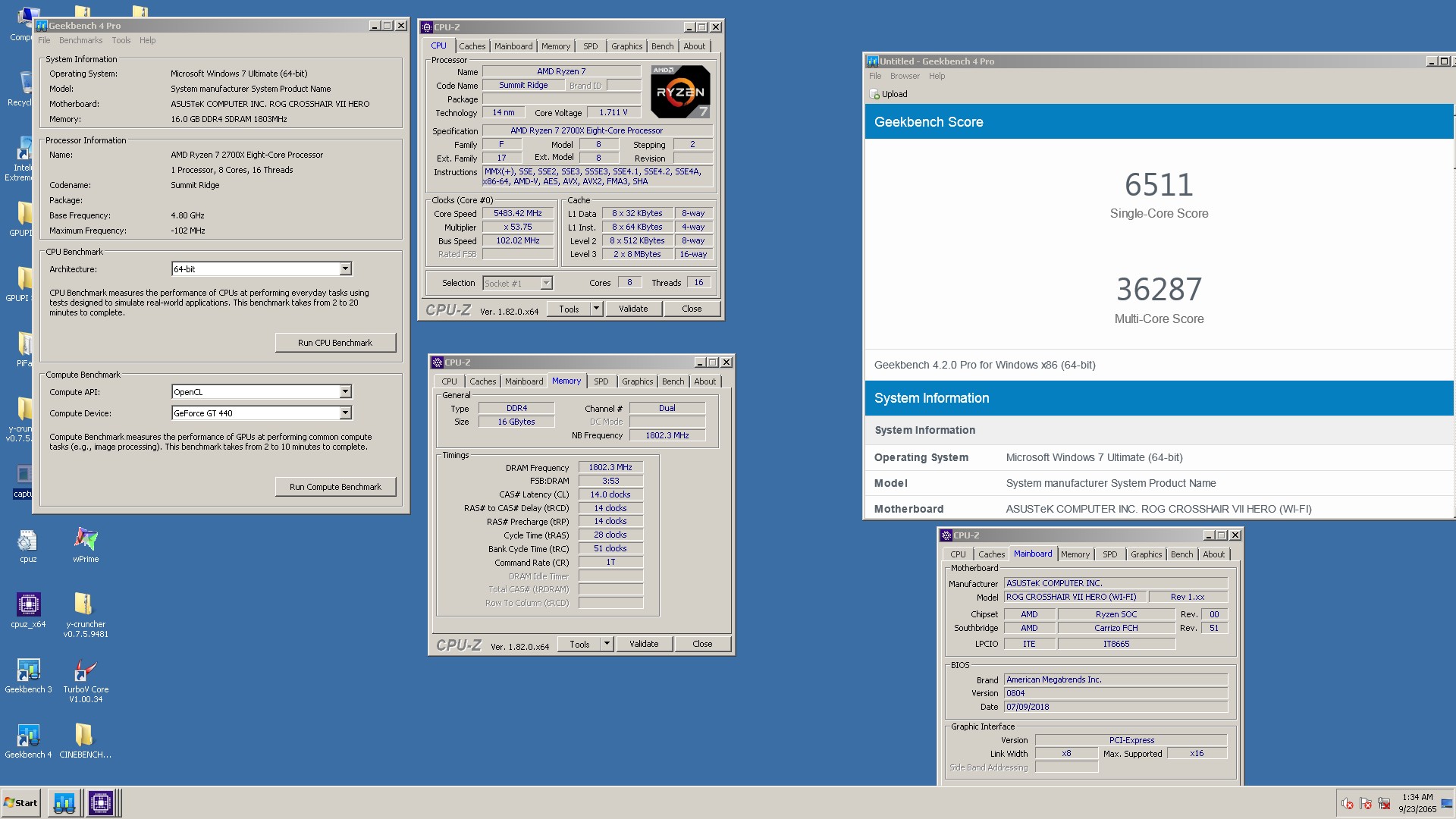Screen dimensions: 1456x819
Task: Switch to Bench tab in top CPU-Z window
Action: point(663,47)
